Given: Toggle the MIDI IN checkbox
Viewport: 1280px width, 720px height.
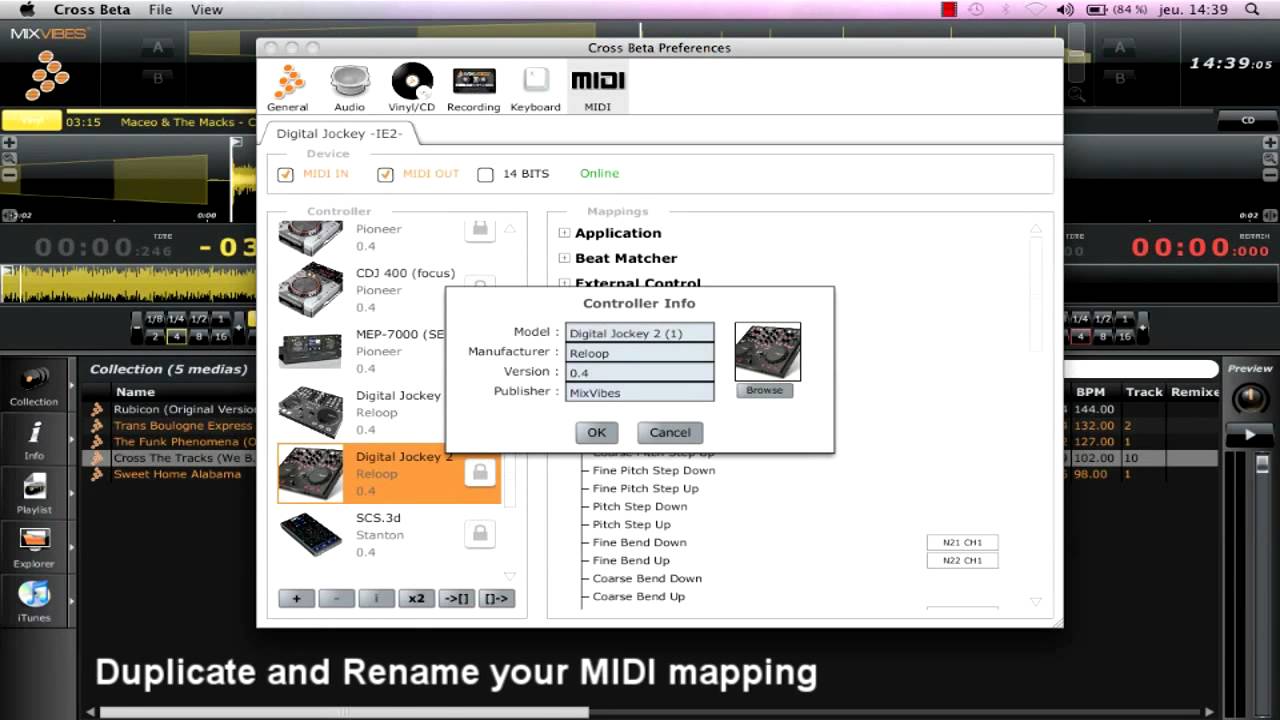Looking at the screenshot, I should click(286, 174).
